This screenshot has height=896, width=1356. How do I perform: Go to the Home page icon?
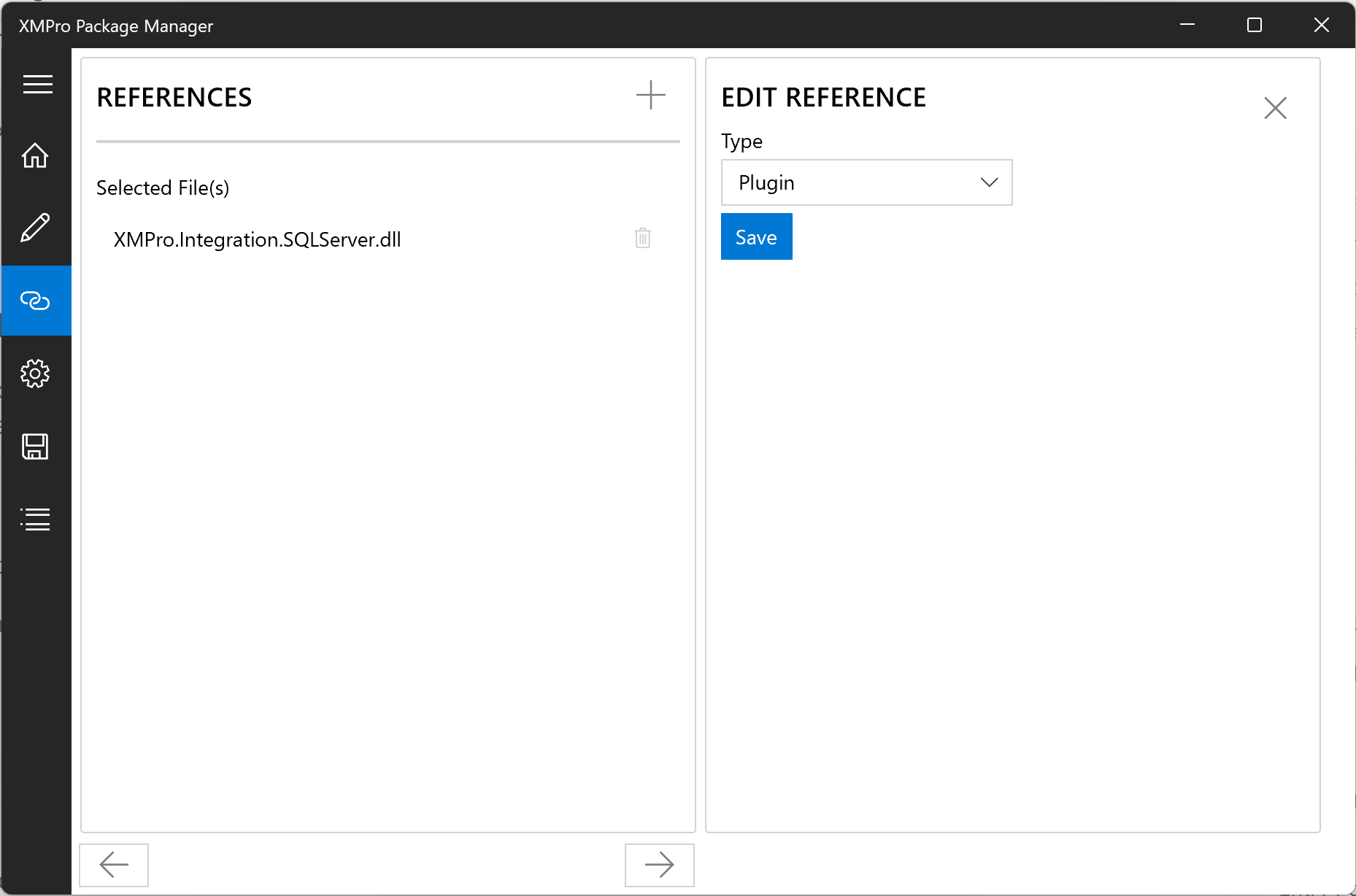tap(35, 155)
